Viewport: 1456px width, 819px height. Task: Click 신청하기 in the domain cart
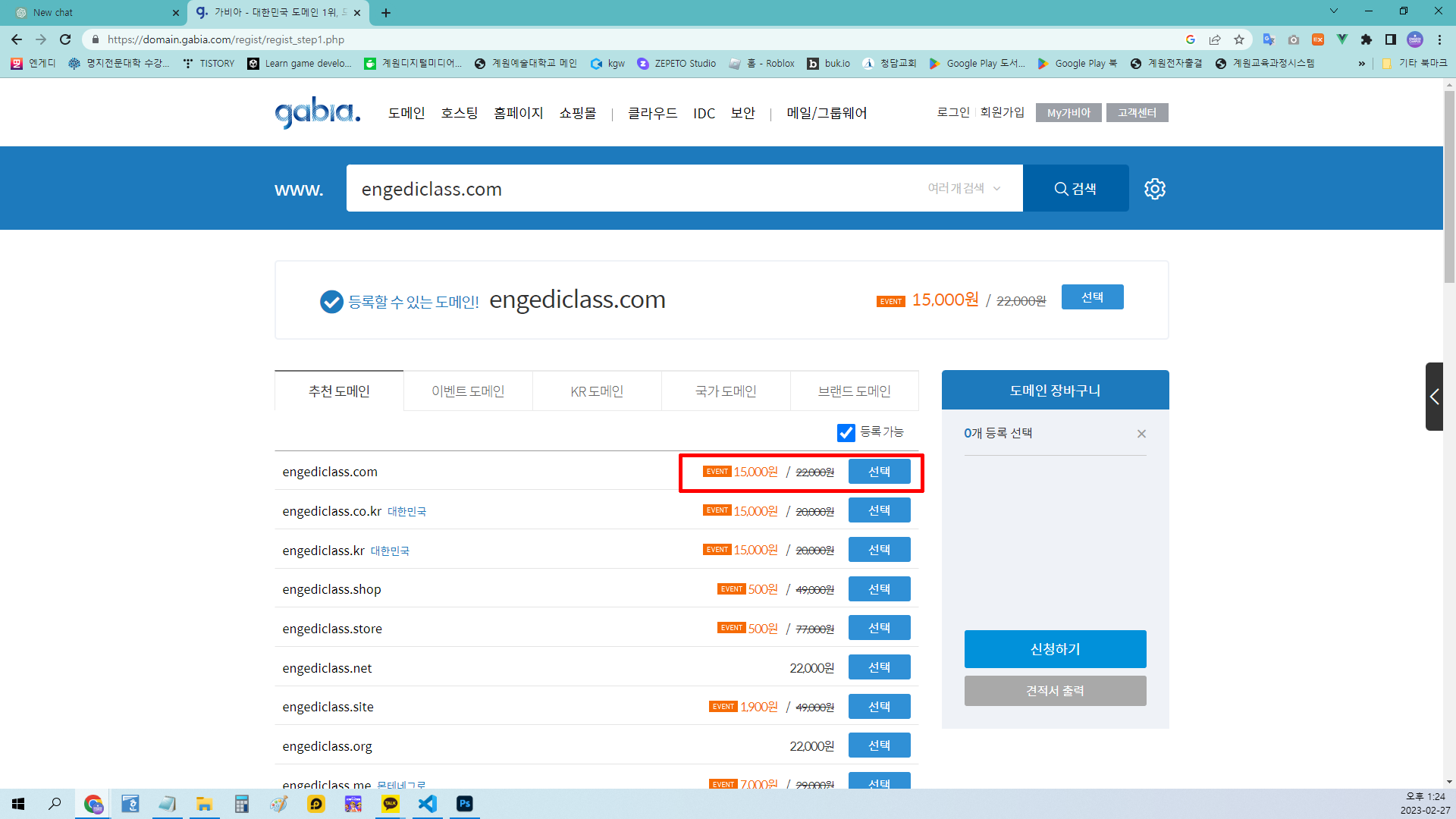coord(1055,649)
